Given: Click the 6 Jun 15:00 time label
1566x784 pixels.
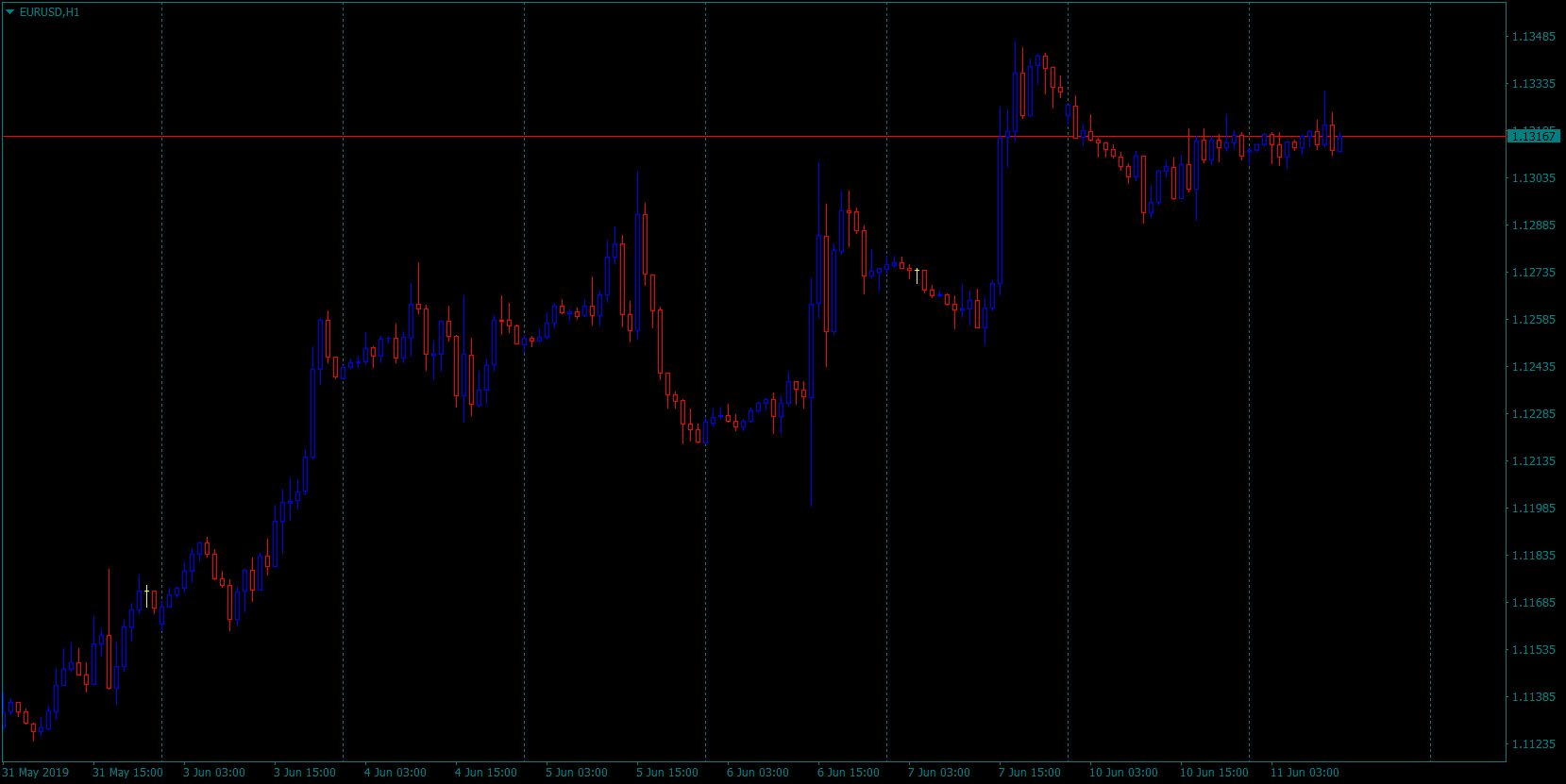Looking at the screenshot, I should pyautogui.click(x=849, y=773).
